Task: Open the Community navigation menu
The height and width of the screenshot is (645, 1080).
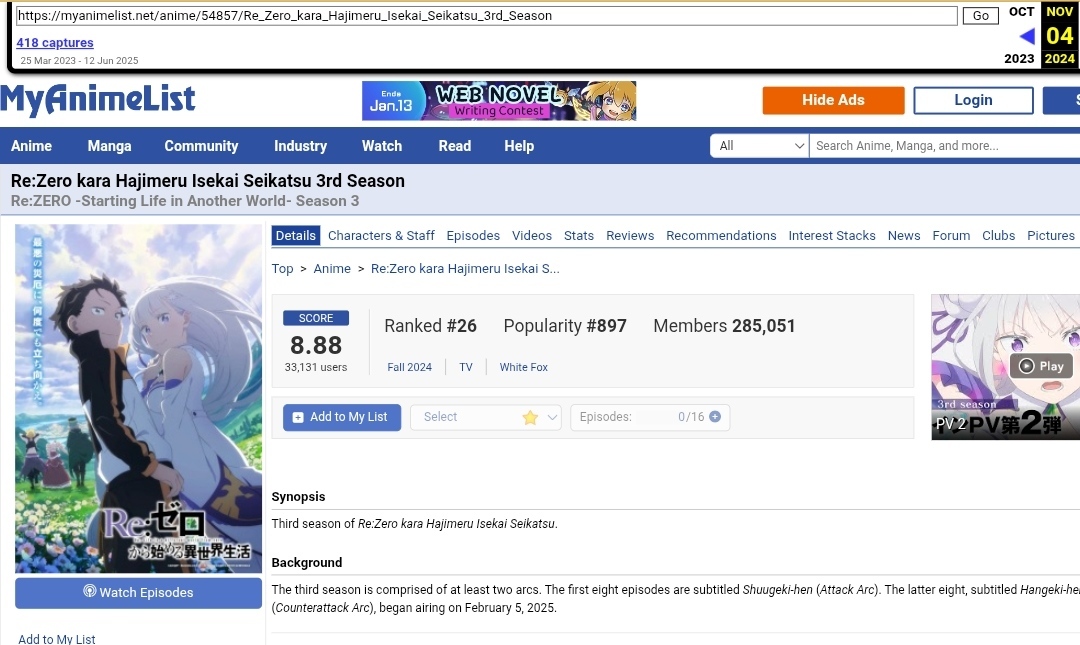Action: click(x=201, y=146)
